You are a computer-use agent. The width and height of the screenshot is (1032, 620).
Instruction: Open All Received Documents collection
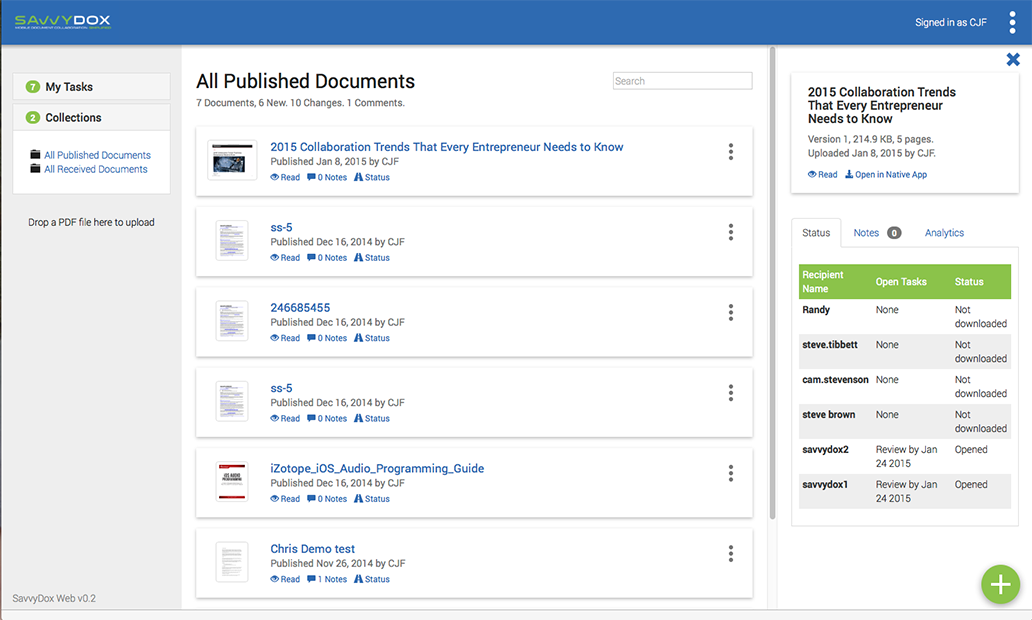(95, 169)
